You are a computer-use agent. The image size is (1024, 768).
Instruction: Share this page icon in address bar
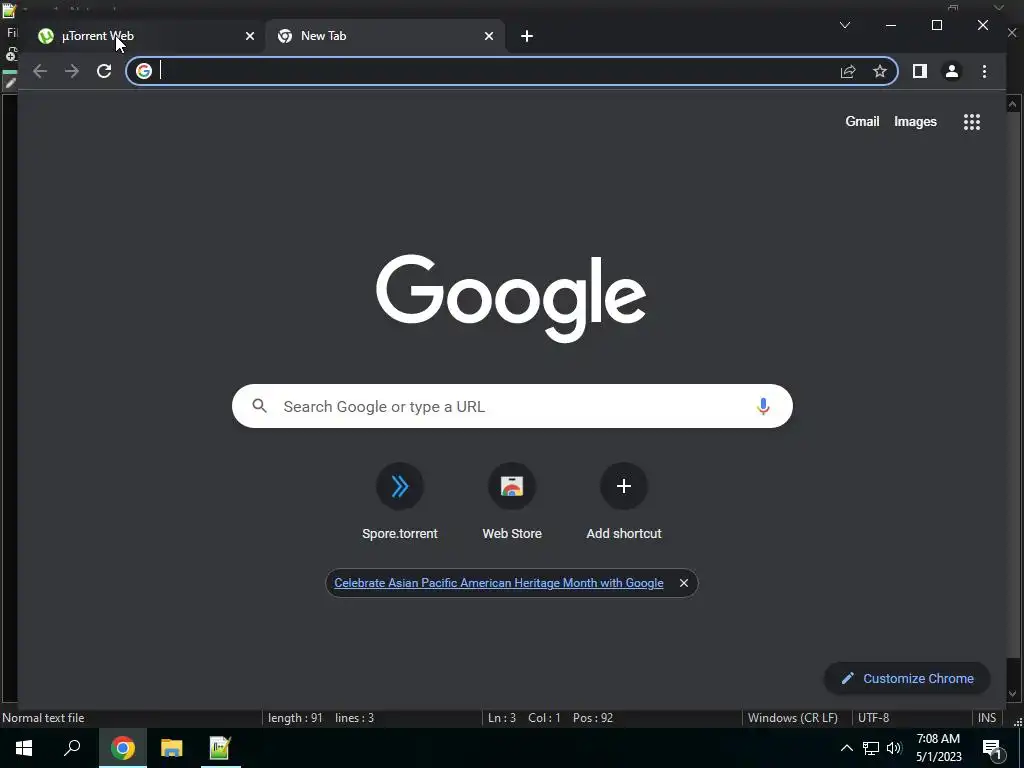click(848, 71)
